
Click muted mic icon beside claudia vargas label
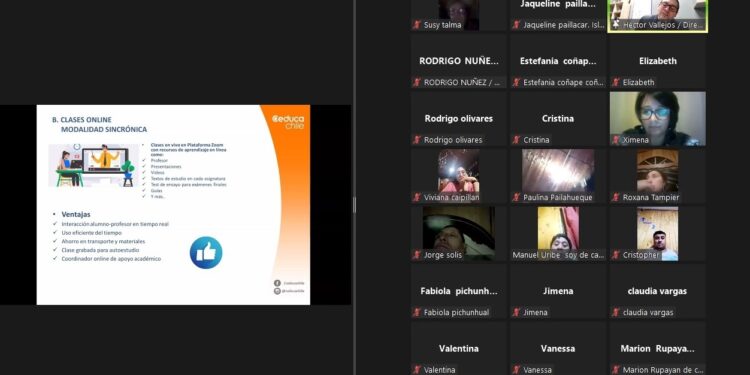(616, 312)
